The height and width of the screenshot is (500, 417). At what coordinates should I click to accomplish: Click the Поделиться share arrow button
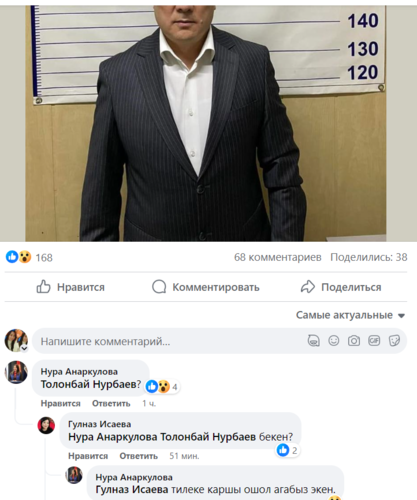pyautogui.click(x=341, y=287)
